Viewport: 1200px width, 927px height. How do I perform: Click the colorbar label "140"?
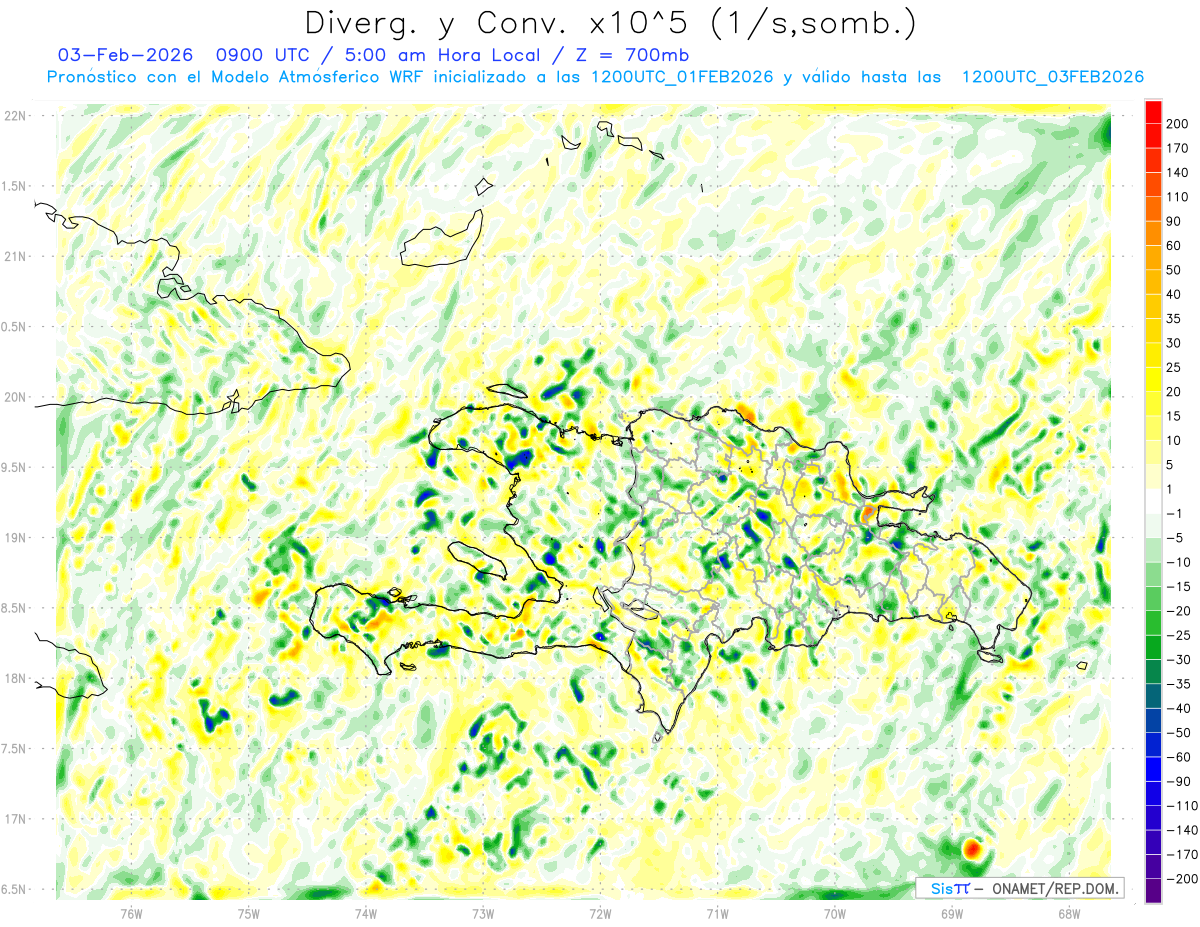(1177, 172)
